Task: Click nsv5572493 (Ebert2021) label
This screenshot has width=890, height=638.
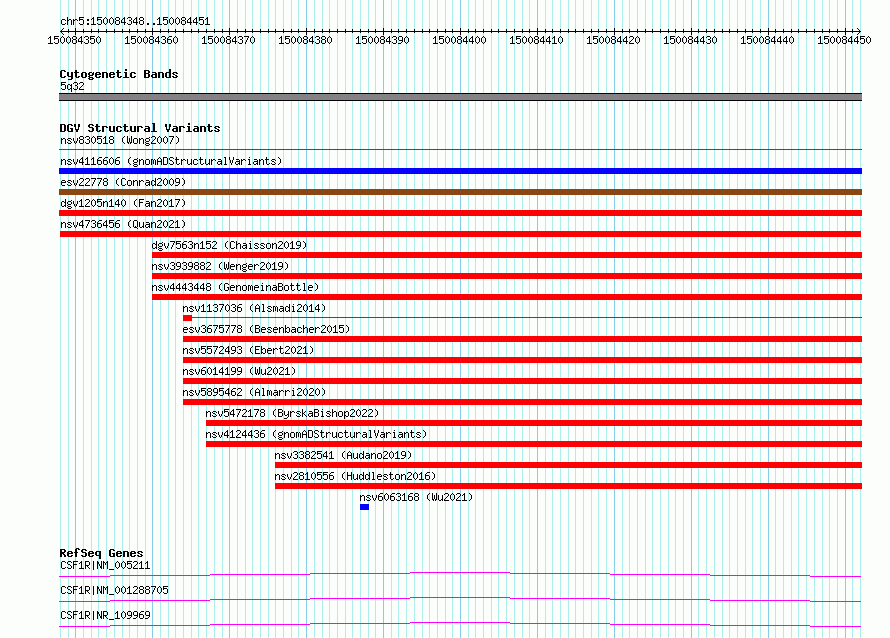Action: 248,350
